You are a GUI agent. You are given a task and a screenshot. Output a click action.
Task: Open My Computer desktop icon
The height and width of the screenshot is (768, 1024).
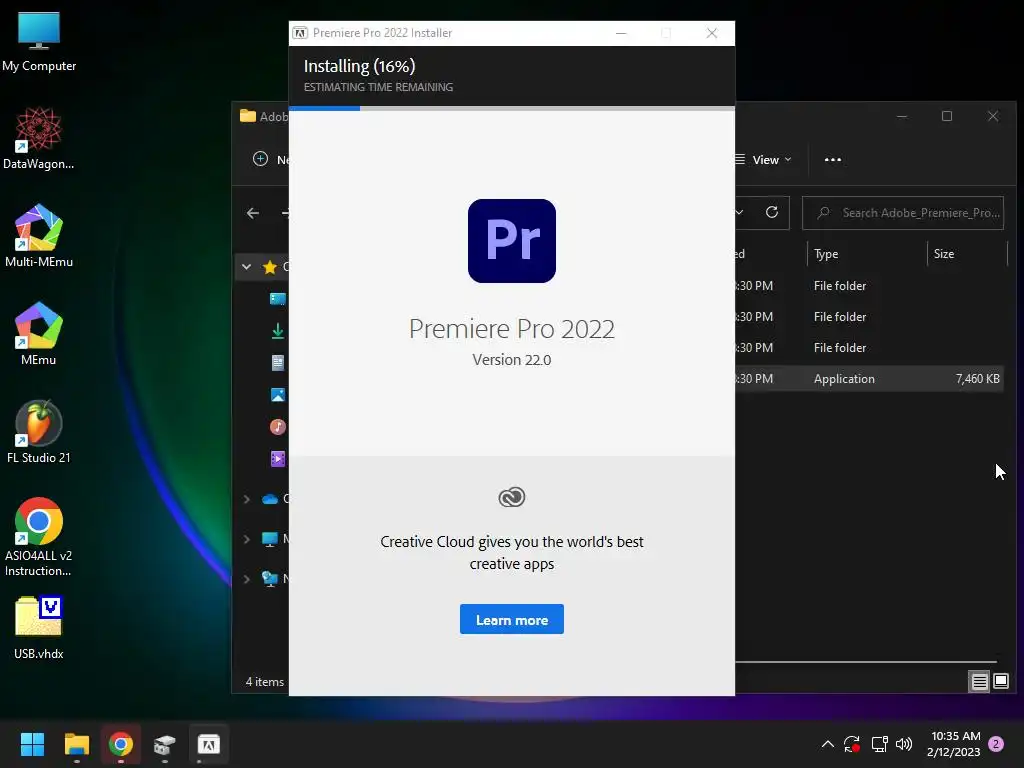(39, 42)
